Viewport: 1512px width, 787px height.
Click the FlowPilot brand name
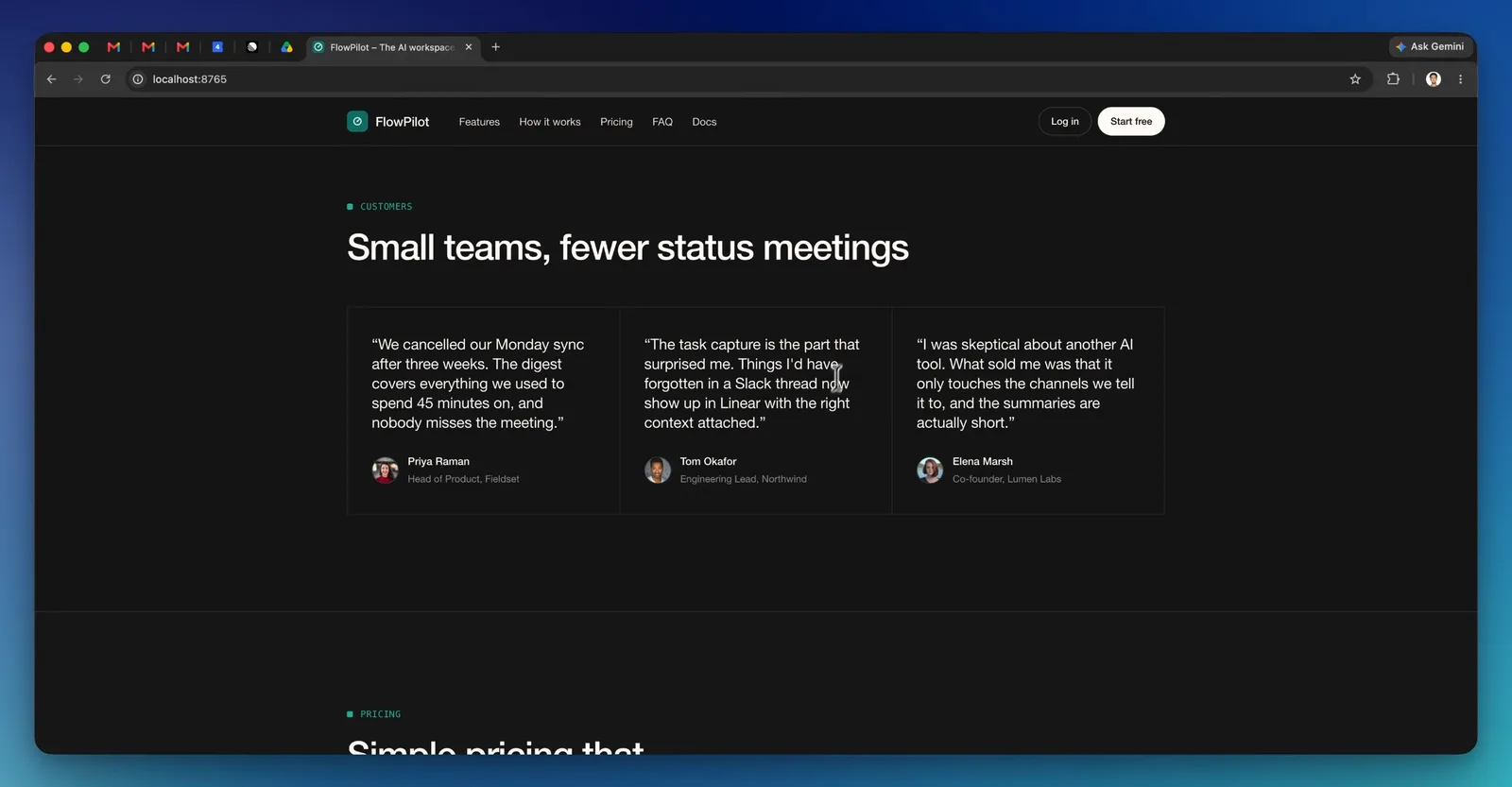coord(403,122)
